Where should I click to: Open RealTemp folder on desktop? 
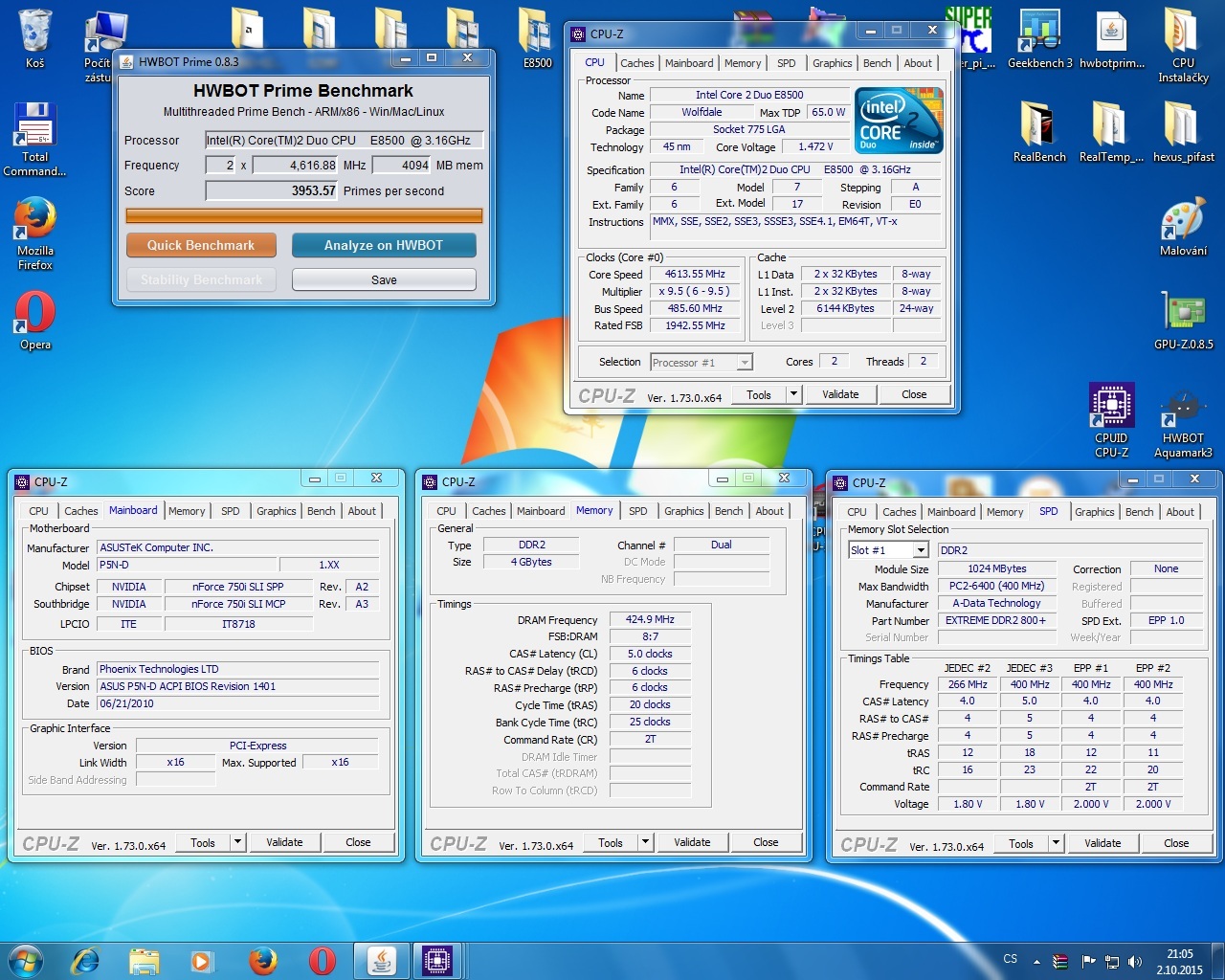[x=1111, y=132]
